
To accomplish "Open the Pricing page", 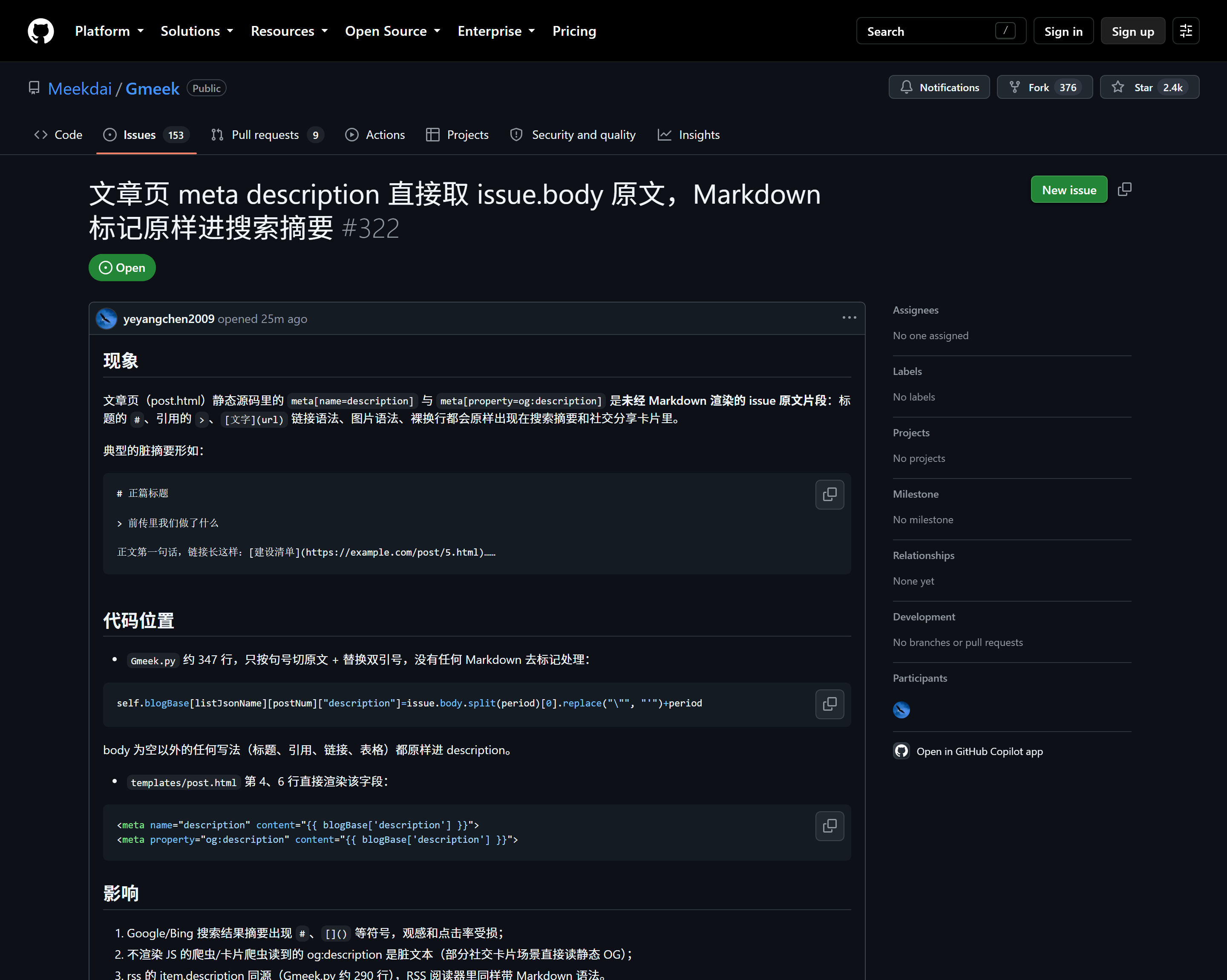I will coord(574,31).
